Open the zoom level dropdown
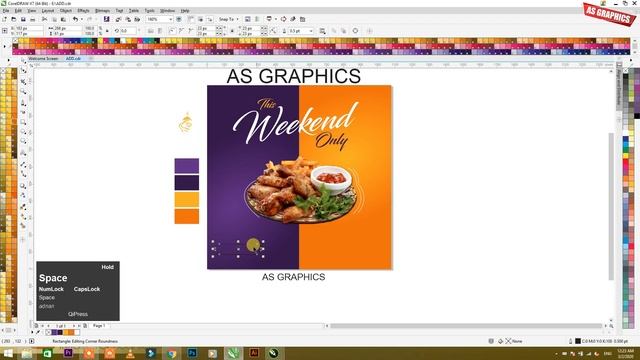Screen dimensions: 640x360 [171, 19]
